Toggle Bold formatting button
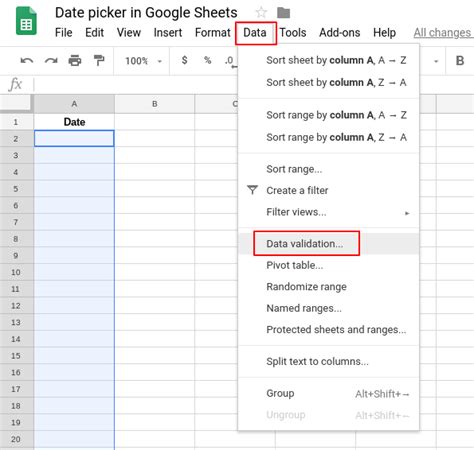This screenshot has height=450, width=474. [x=460, y=61]
